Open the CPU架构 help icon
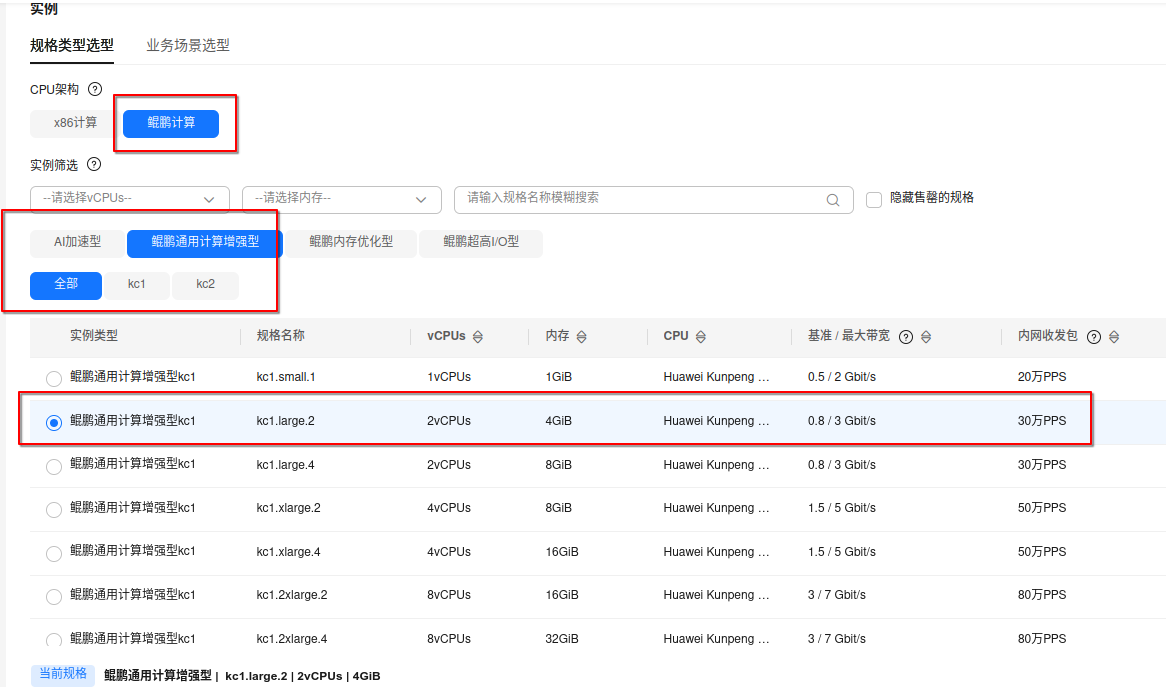This screenshot has height=687, width=1166. (x=94, y=89)
